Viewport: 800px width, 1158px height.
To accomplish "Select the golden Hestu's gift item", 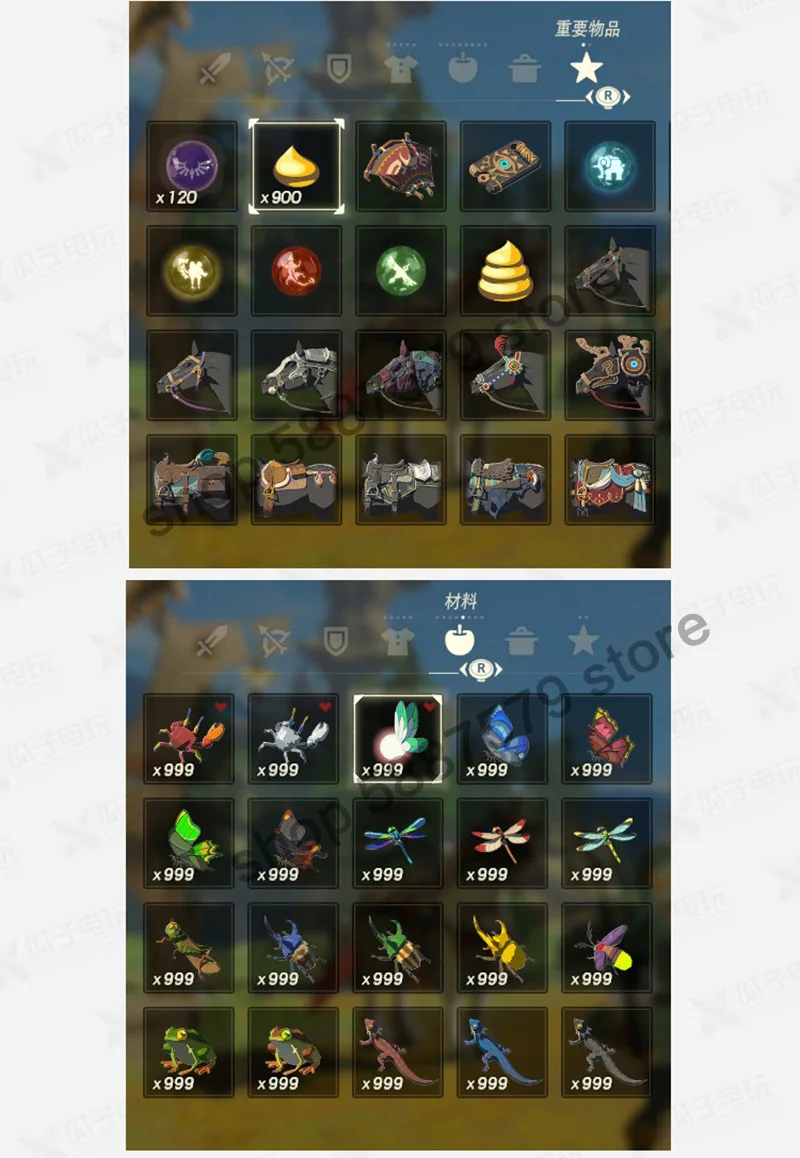I will coord(505,271).
